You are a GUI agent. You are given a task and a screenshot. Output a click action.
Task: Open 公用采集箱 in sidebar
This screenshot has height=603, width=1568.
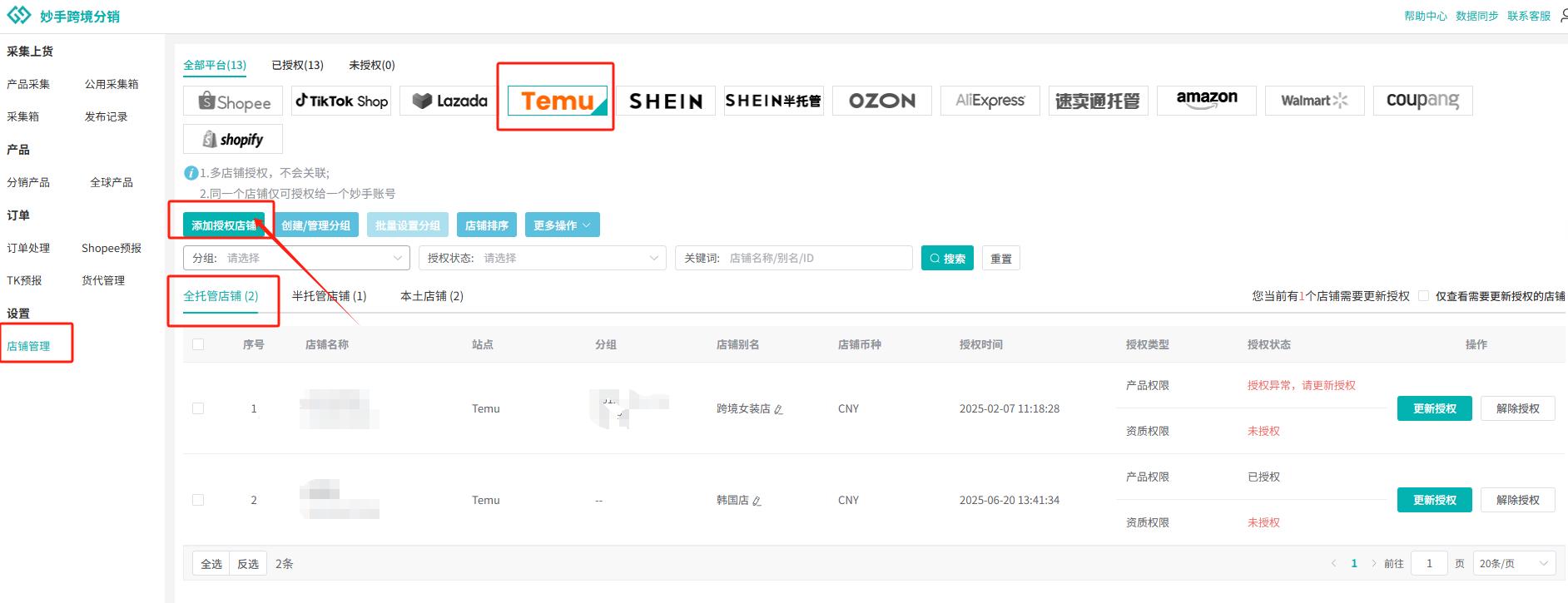[112, 84]
